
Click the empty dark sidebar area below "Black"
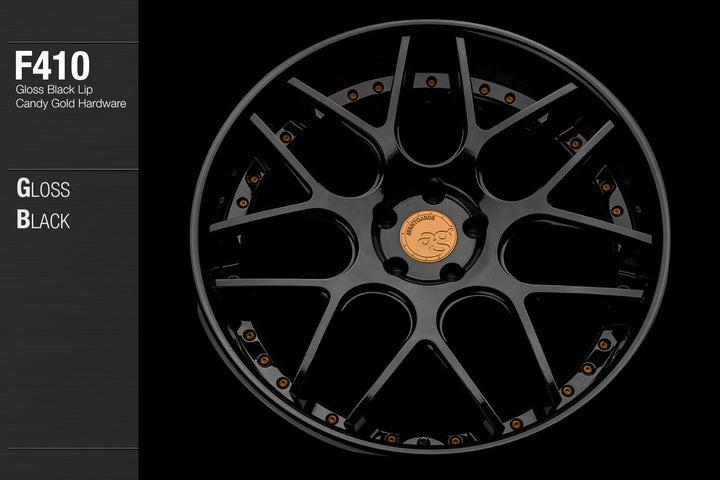tap(68, 350)
